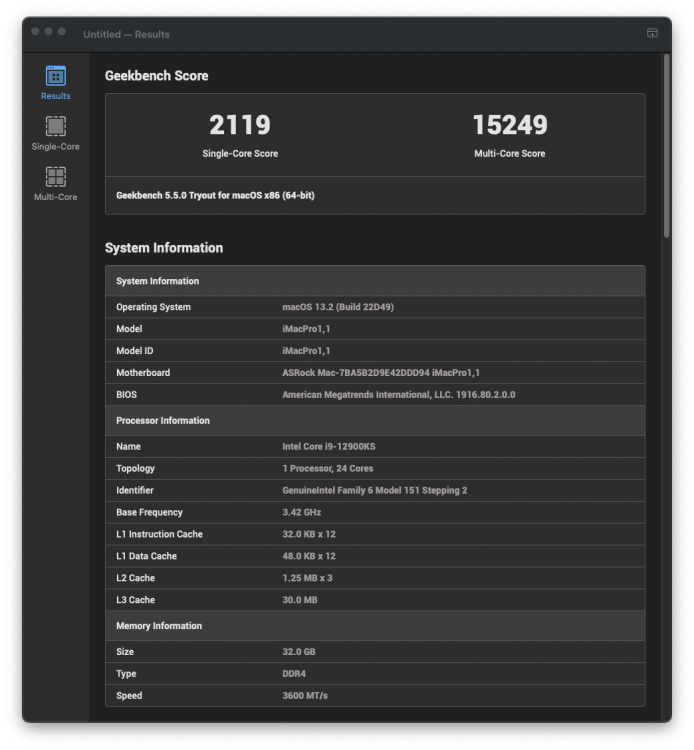Click the red close window button
The width and height of the screenshot is (694, 750).
(35, 32)
